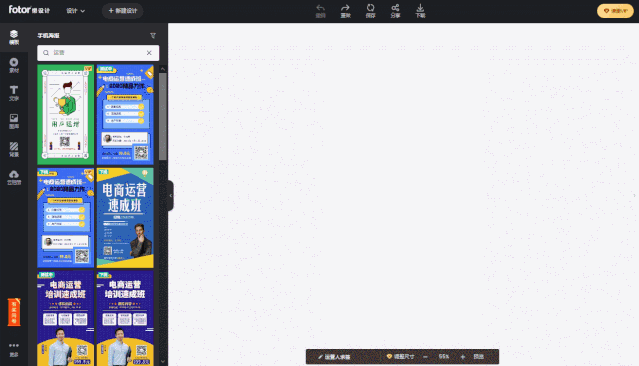Click the Save icon in top toolbar
The image size is (639, 366).
370,11
